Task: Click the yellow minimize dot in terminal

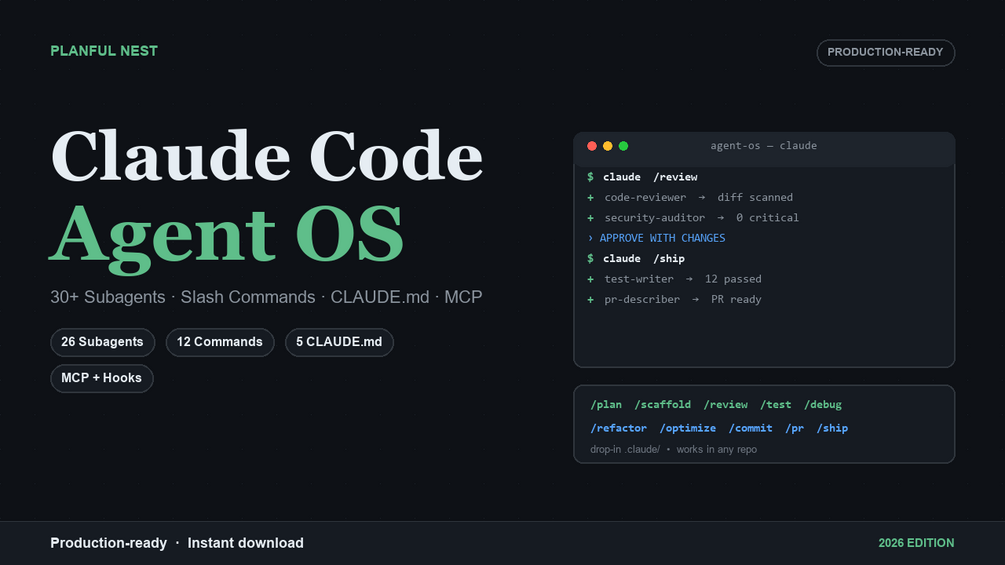Action: tap(608, 146)
